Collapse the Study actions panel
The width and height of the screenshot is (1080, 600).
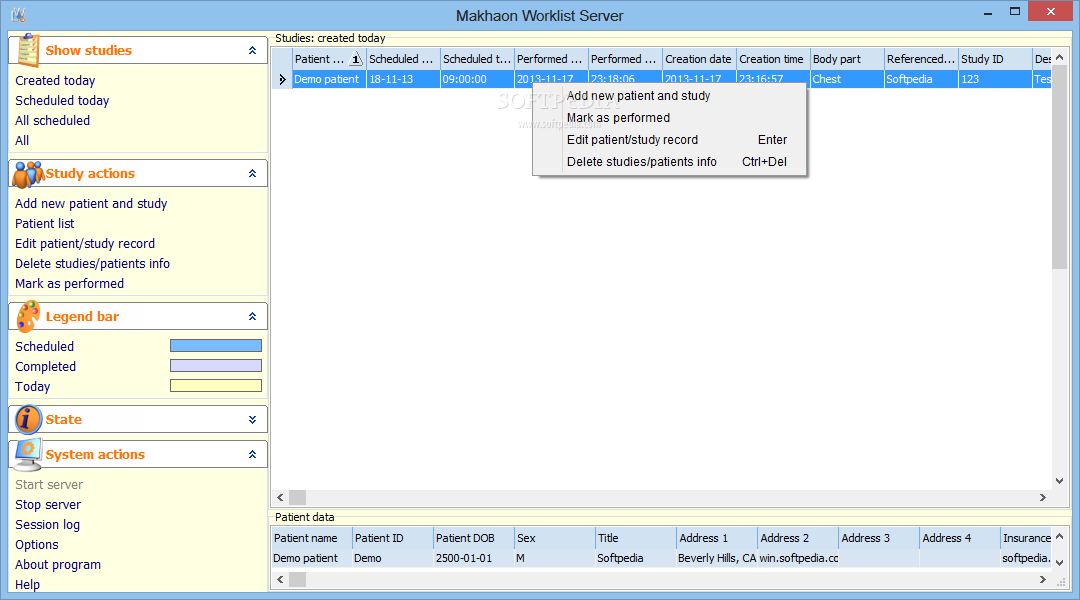pyautogui.click(x=252, y=174)
